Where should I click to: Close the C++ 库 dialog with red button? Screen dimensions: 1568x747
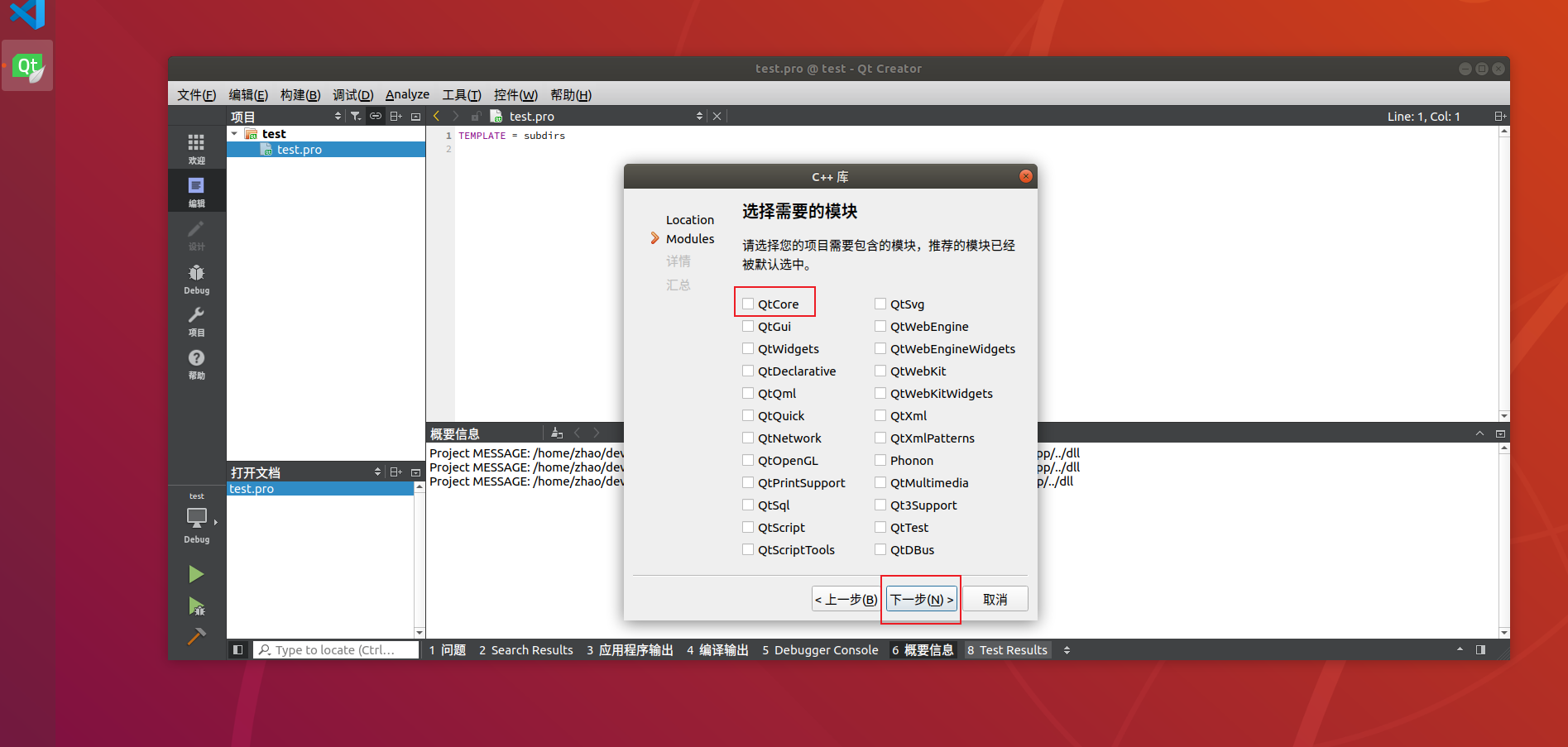(x=1025, y=176)
